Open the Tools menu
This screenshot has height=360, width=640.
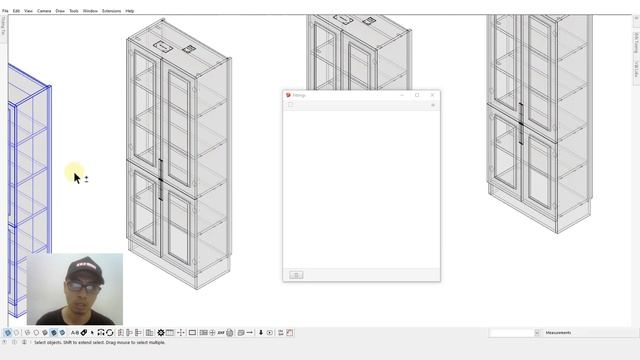pyautogui.click(x=74, y=11)
